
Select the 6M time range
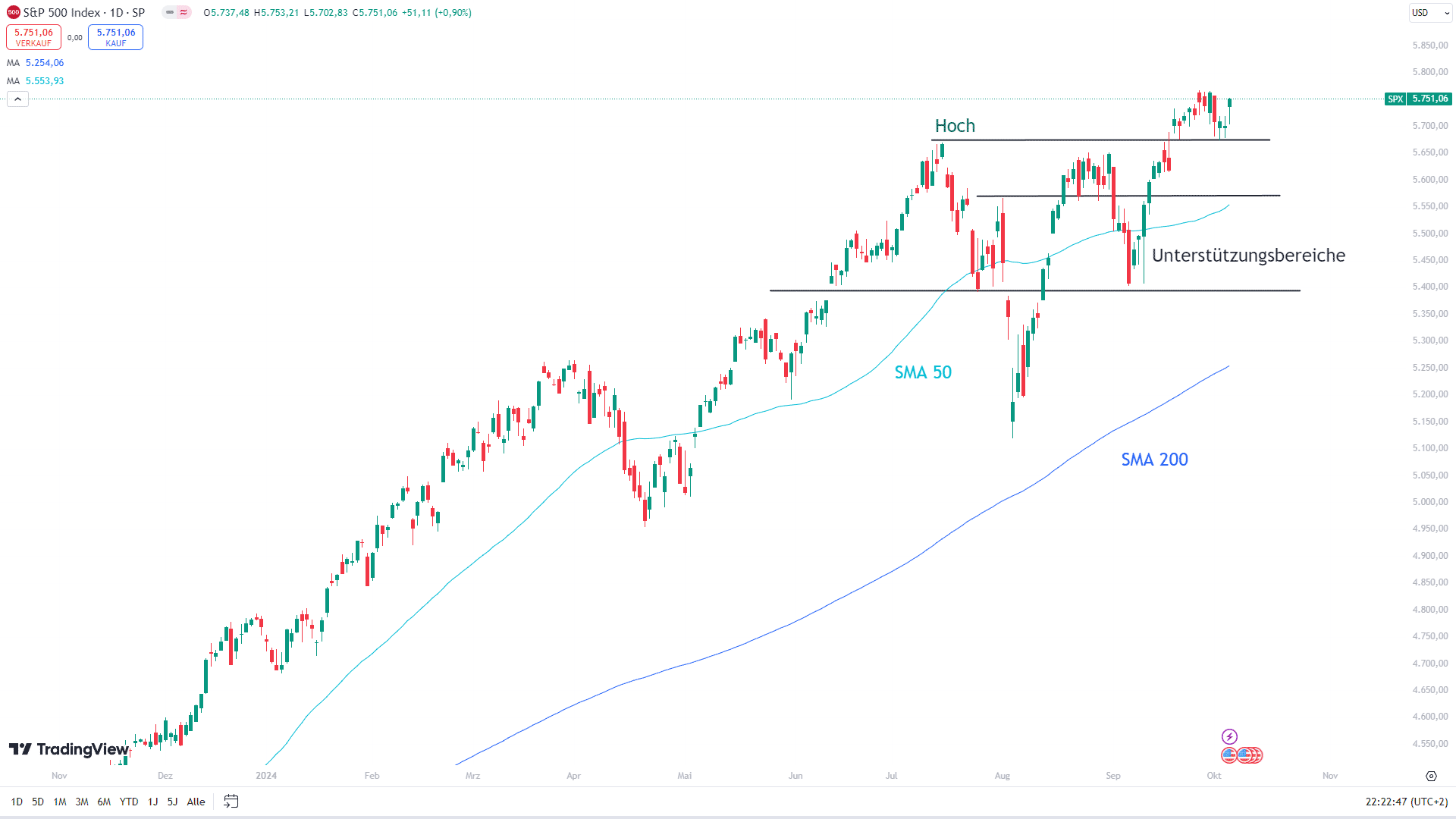coord(104,802)
